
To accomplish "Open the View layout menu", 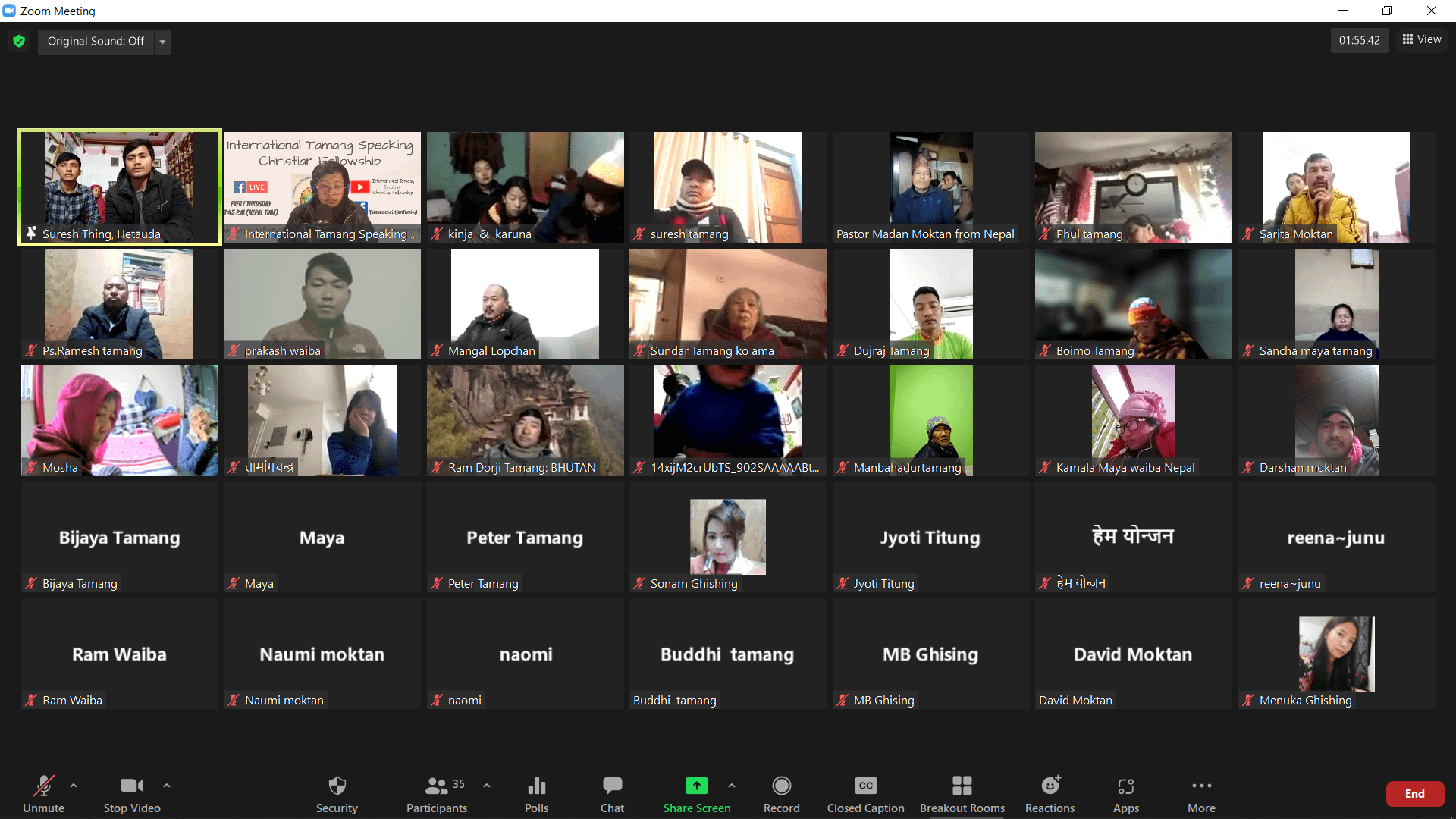I will [1422, 39].
